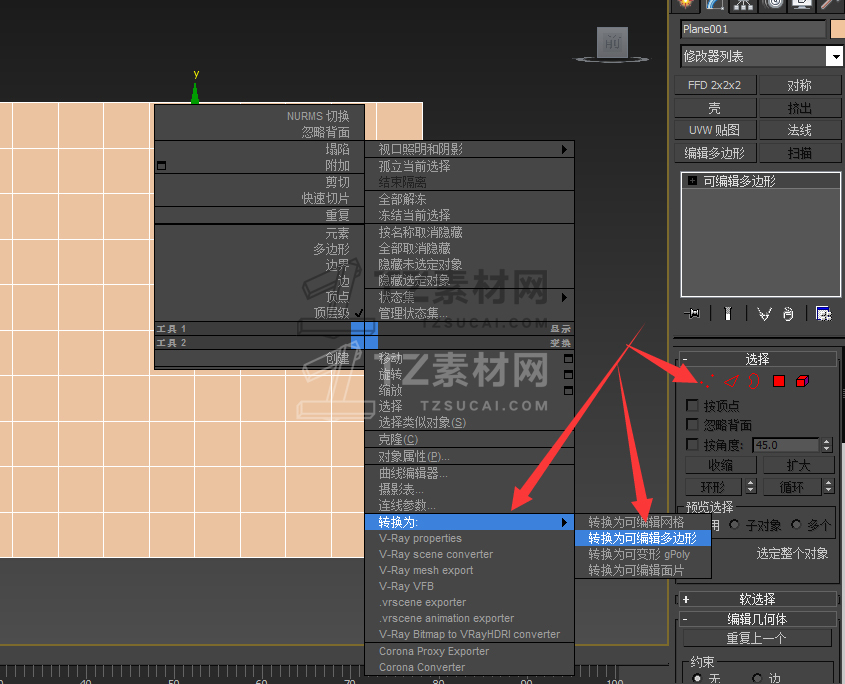Screen dimensions: 845x684
Task: Click 收缩 selection button
Action: (x=721, y=465)
